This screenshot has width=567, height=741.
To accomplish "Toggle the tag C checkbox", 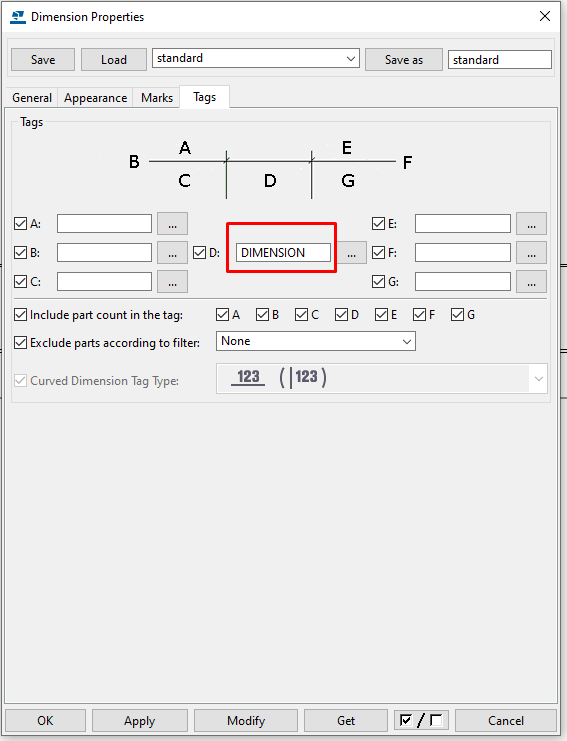I will click(20, 282).
